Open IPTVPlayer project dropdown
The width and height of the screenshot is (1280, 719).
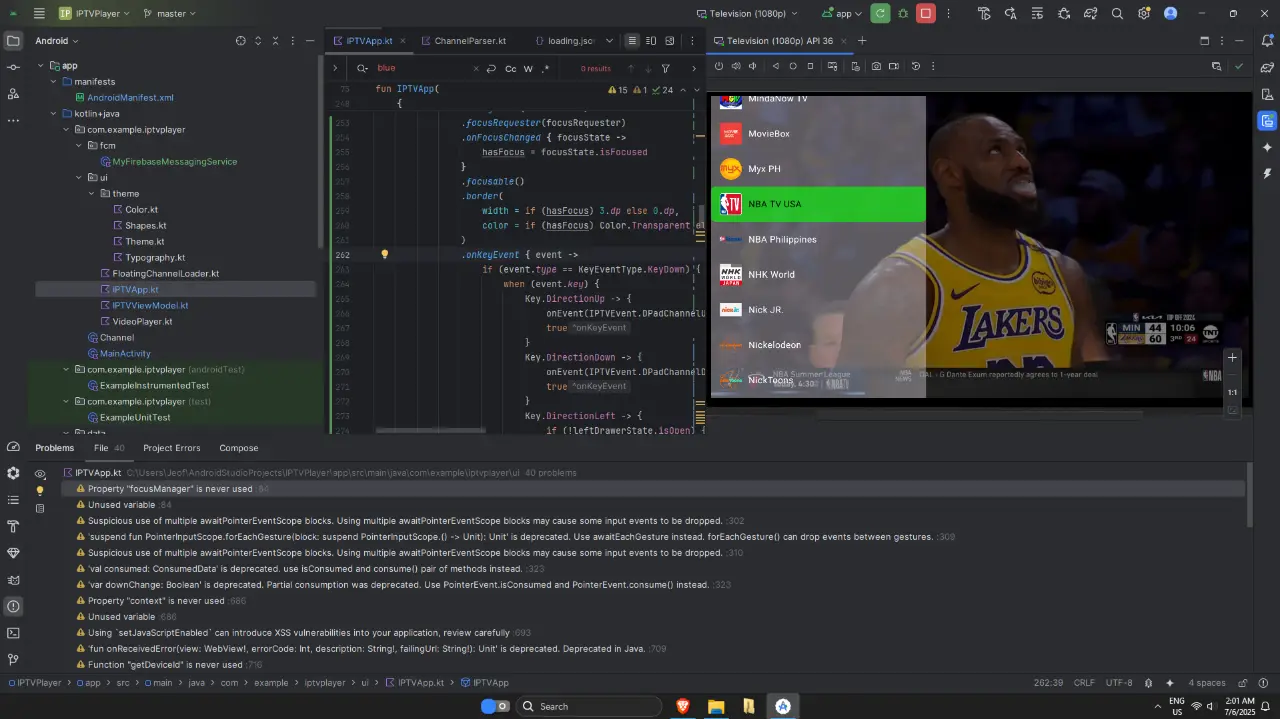pos(94,13)
